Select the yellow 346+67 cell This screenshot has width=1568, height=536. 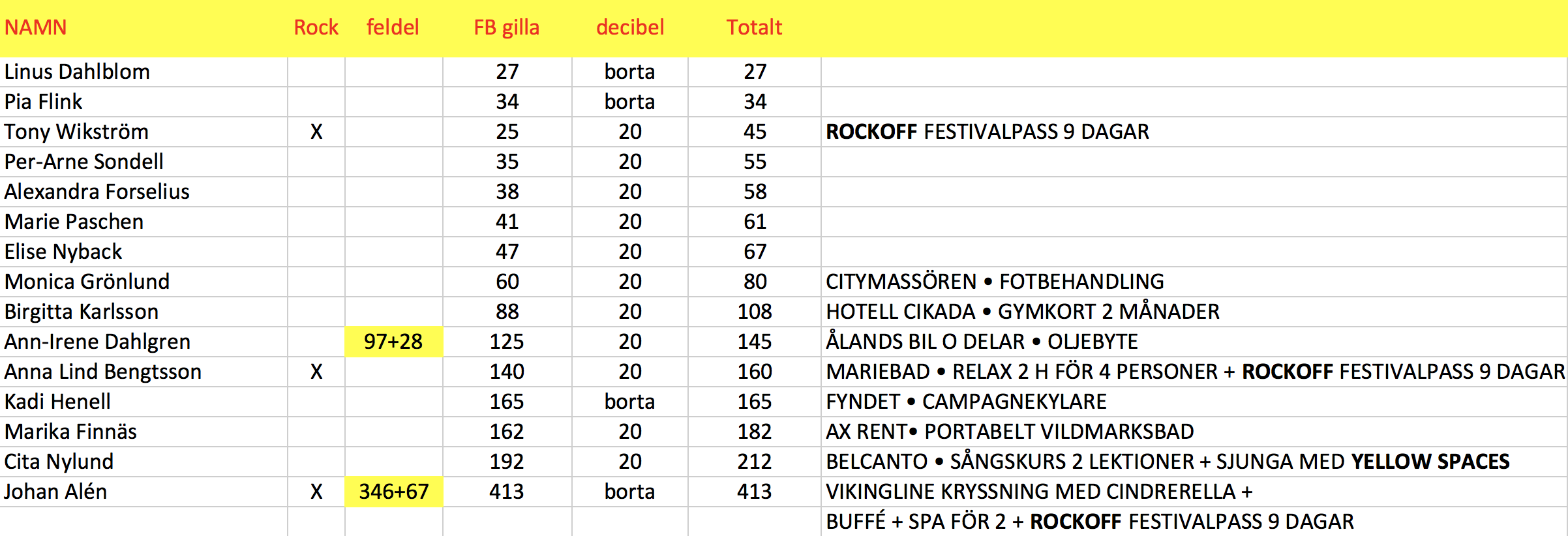click(394, 492)
